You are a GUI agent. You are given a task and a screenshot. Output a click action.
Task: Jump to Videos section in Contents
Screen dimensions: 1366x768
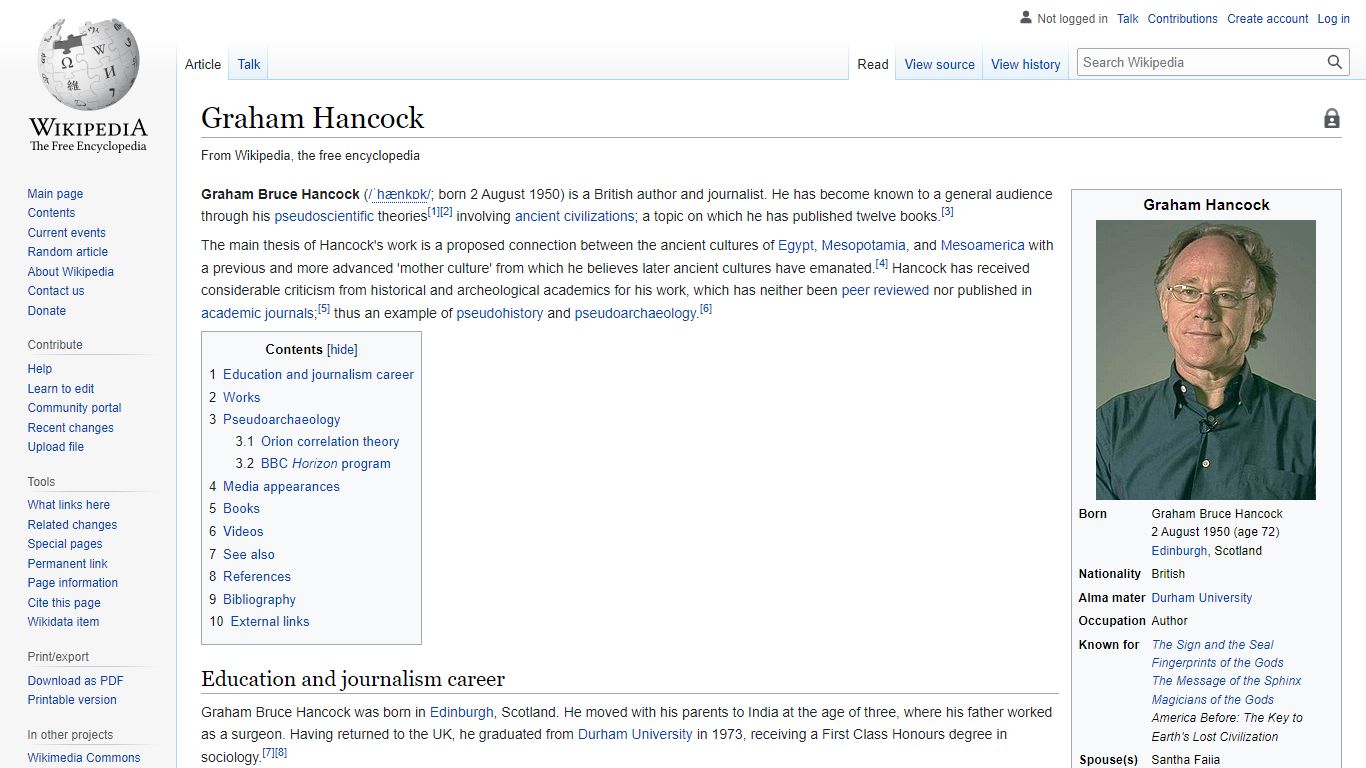coord(243,531)
